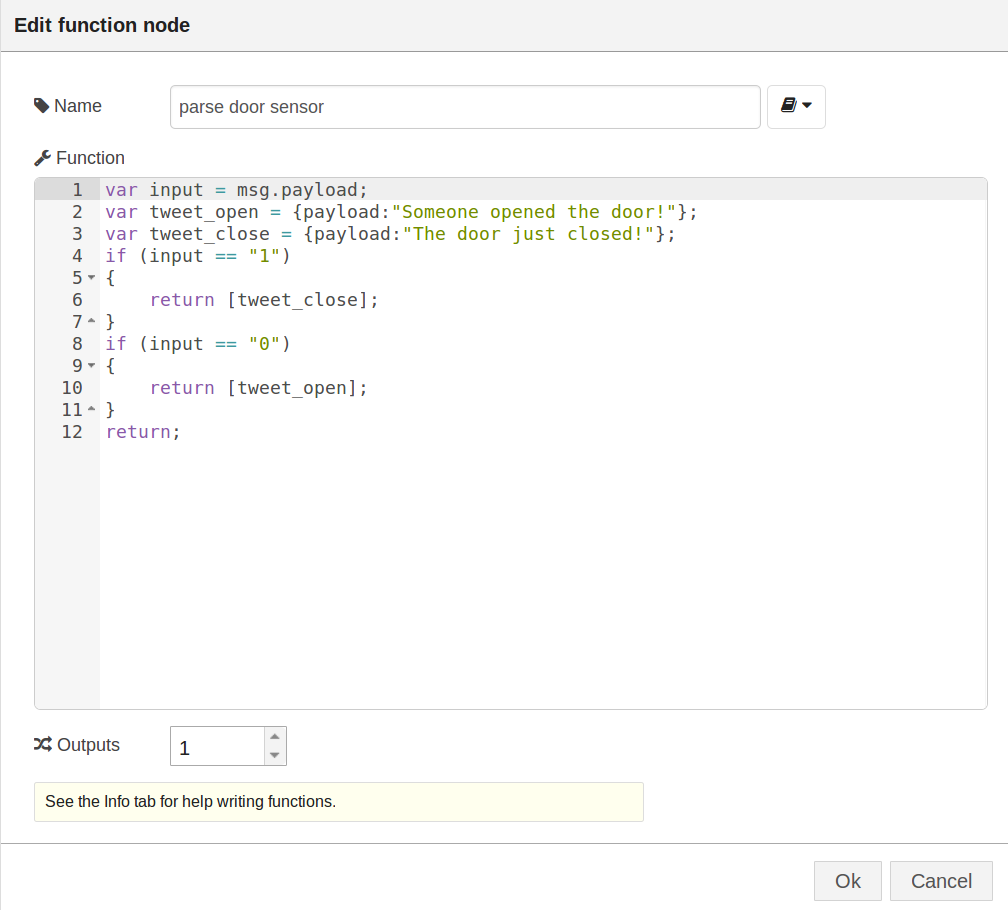Click the gutter marker on line 12
This screenshot has height=910, width=1008.
coord(72,432)
